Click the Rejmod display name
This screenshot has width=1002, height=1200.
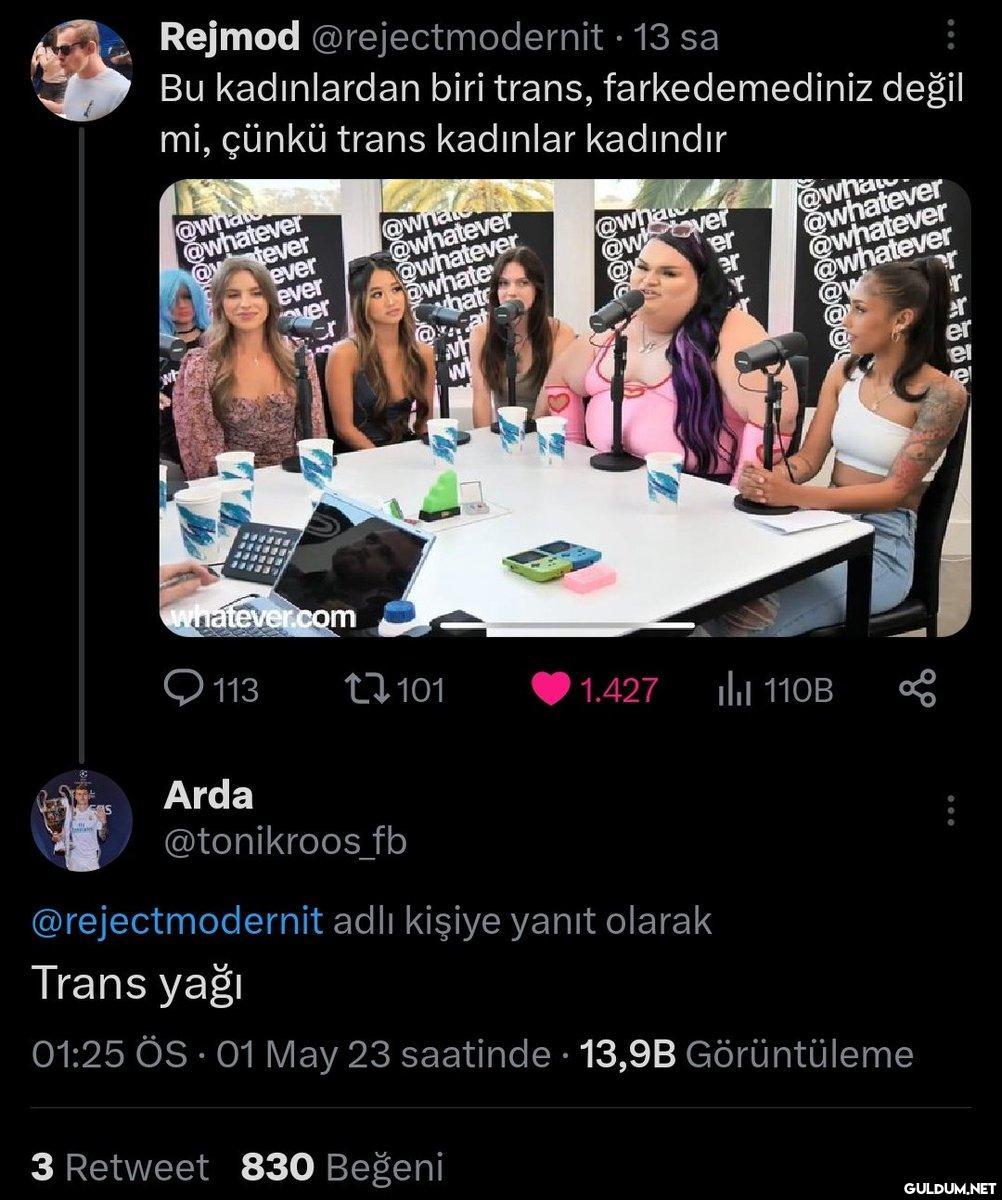point(230,38)
